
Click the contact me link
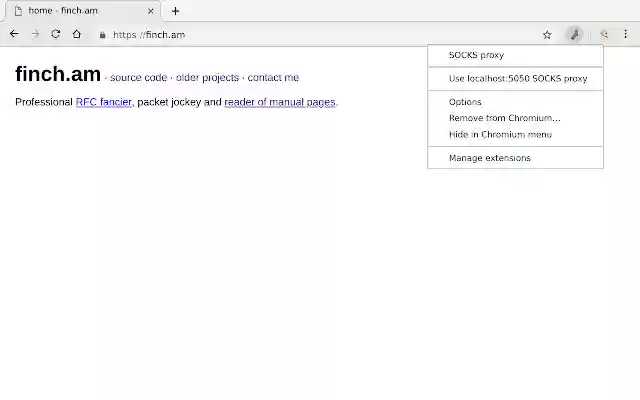tap(273, 78)
